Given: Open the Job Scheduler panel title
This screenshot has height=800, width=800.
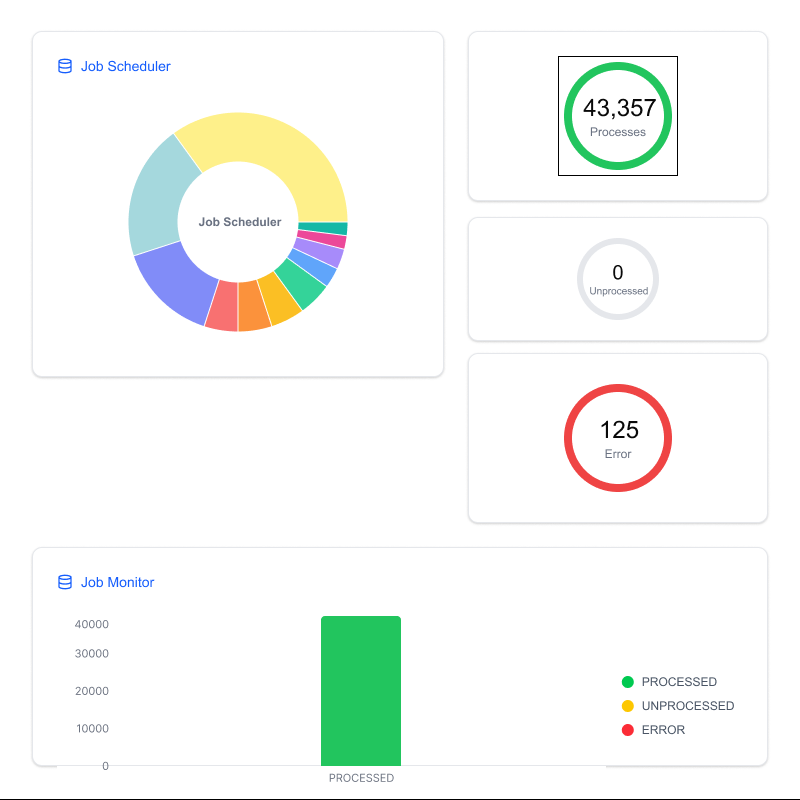Looking at the screenshot, I should click(x=125, y=66).
